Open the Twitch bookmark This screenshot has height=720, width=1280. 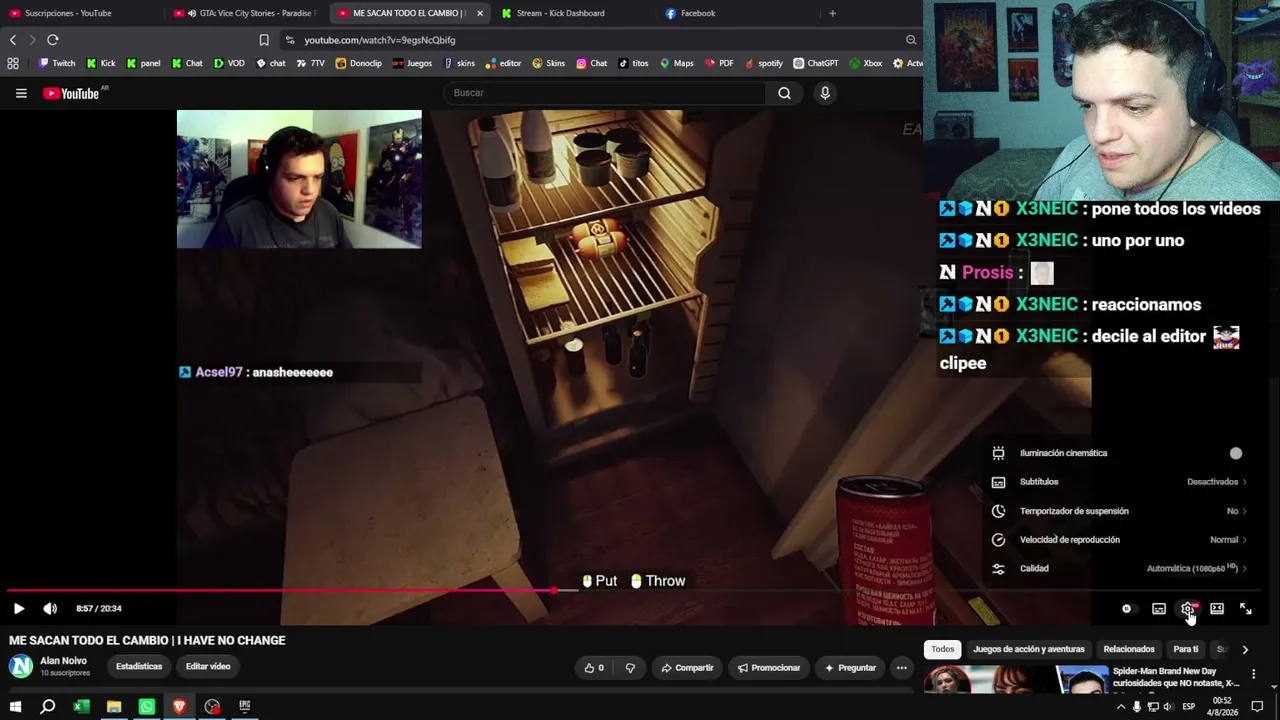coord(57,63)
